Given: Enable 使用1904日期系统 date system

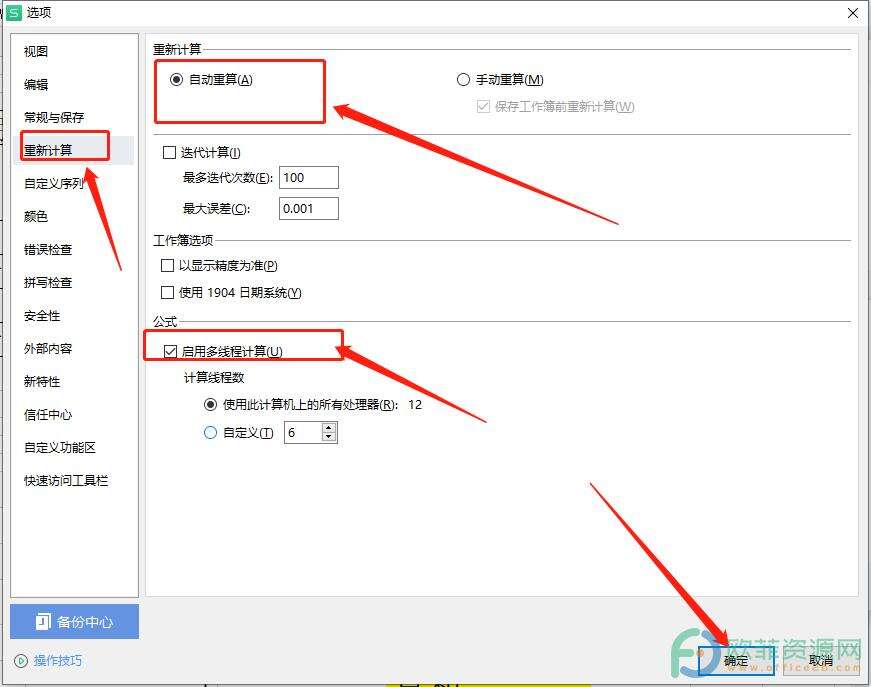Looking at the screenshot, I should pos(167,293).
